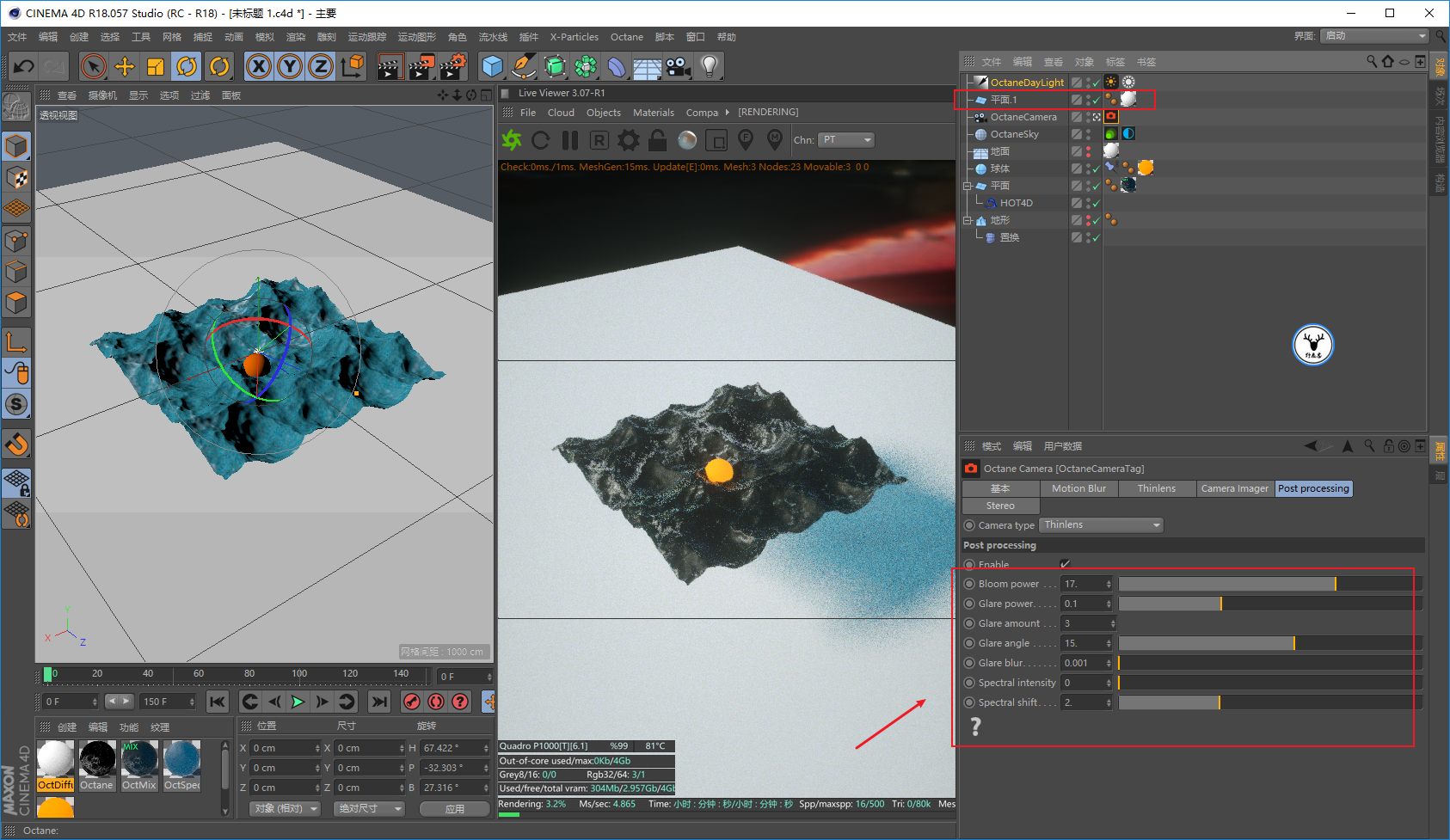Open the Chn PT channel dropdown

coord(846,139)
